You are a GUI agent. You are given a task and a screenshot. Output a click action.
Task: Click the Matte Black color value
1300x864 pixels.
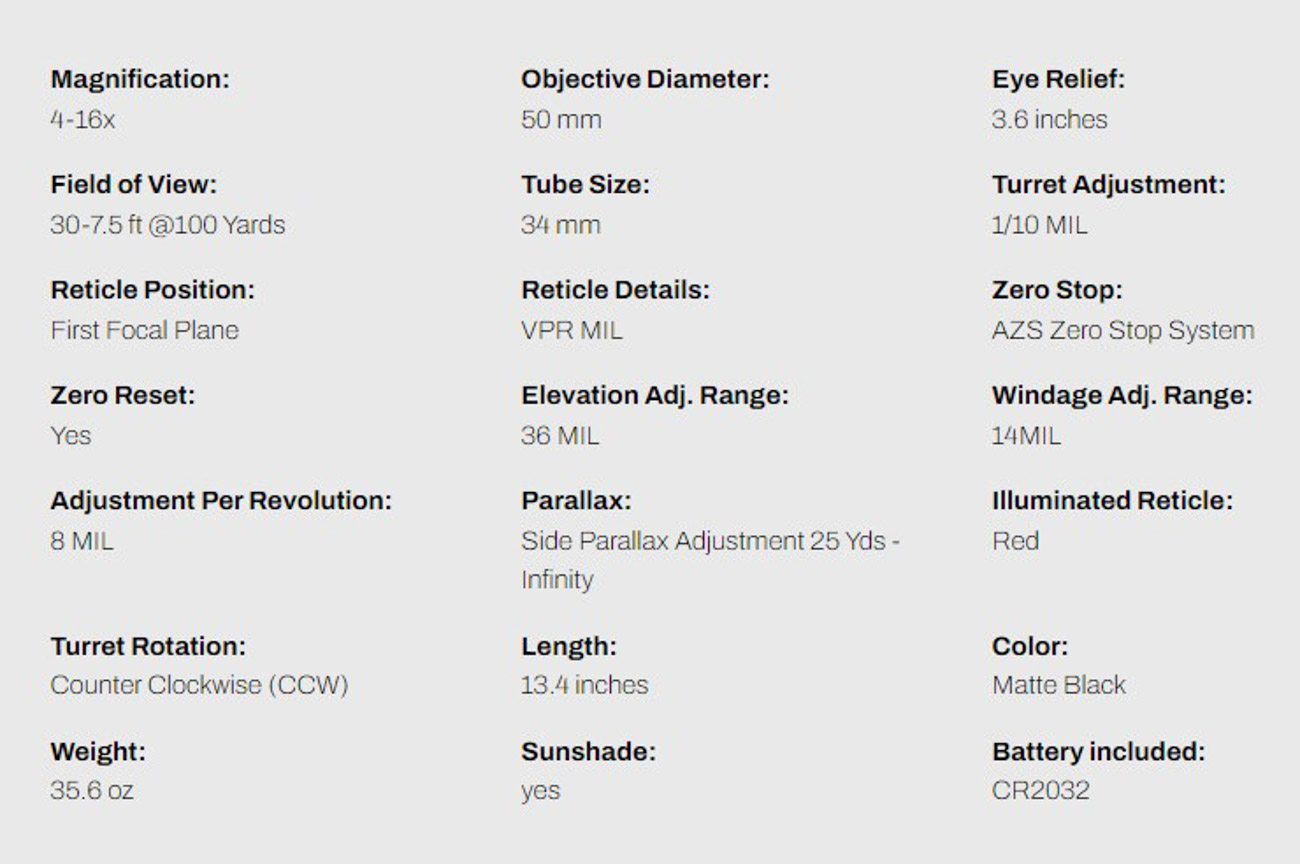tap(1058, 686)
